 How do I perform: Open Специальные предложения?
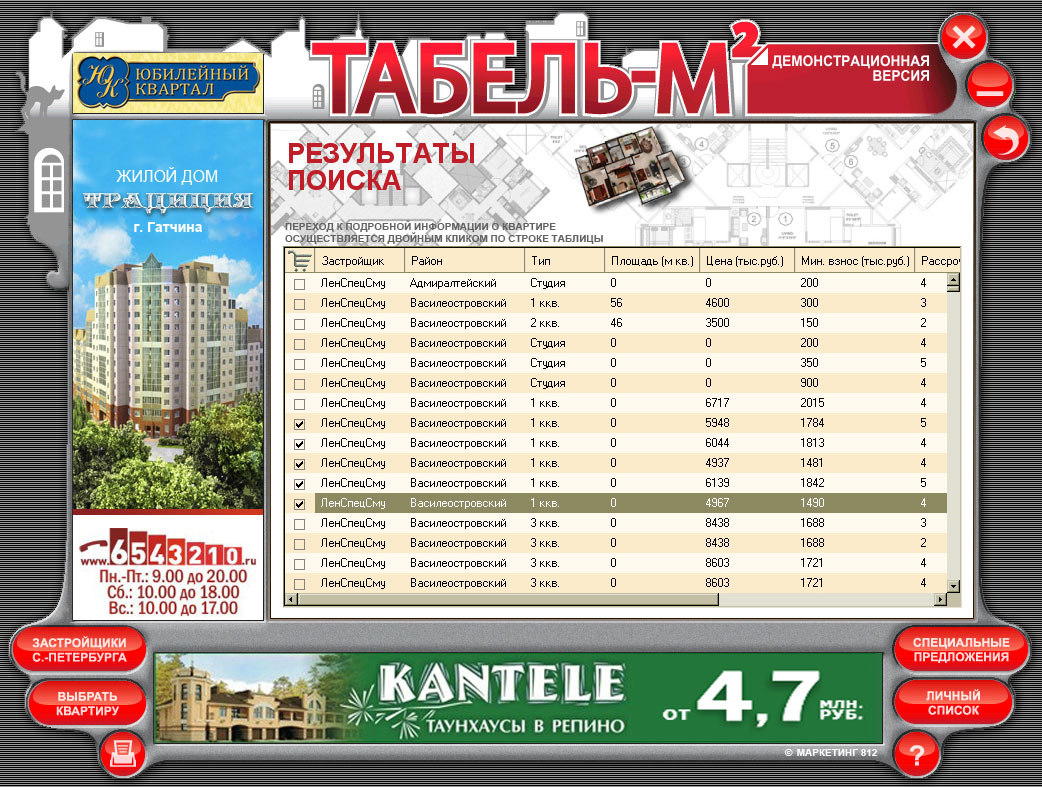coord(962,648)
